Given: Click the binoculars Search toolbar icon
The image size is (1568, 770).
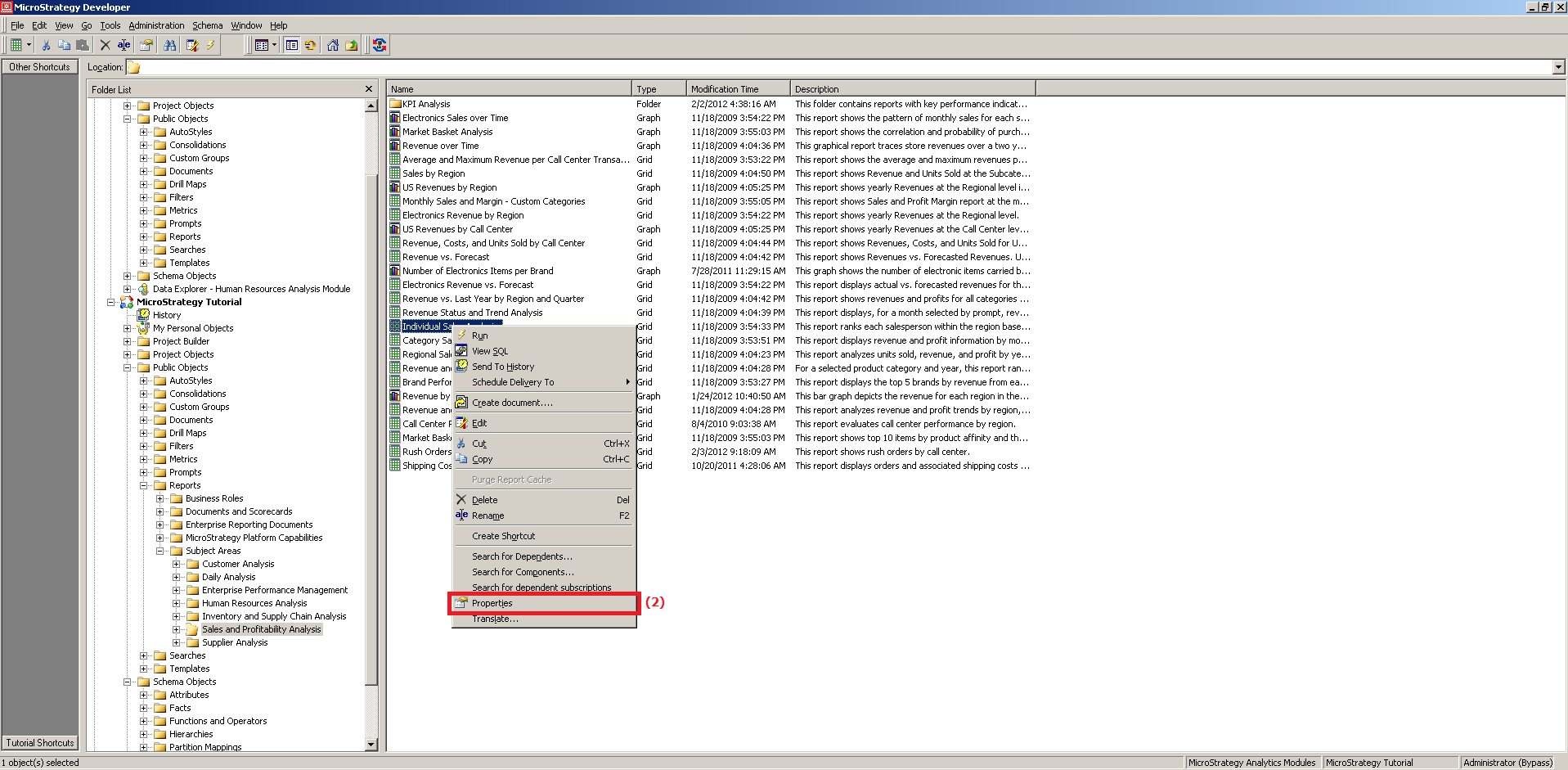Looking at the screenshot, I should pos(170,45).
